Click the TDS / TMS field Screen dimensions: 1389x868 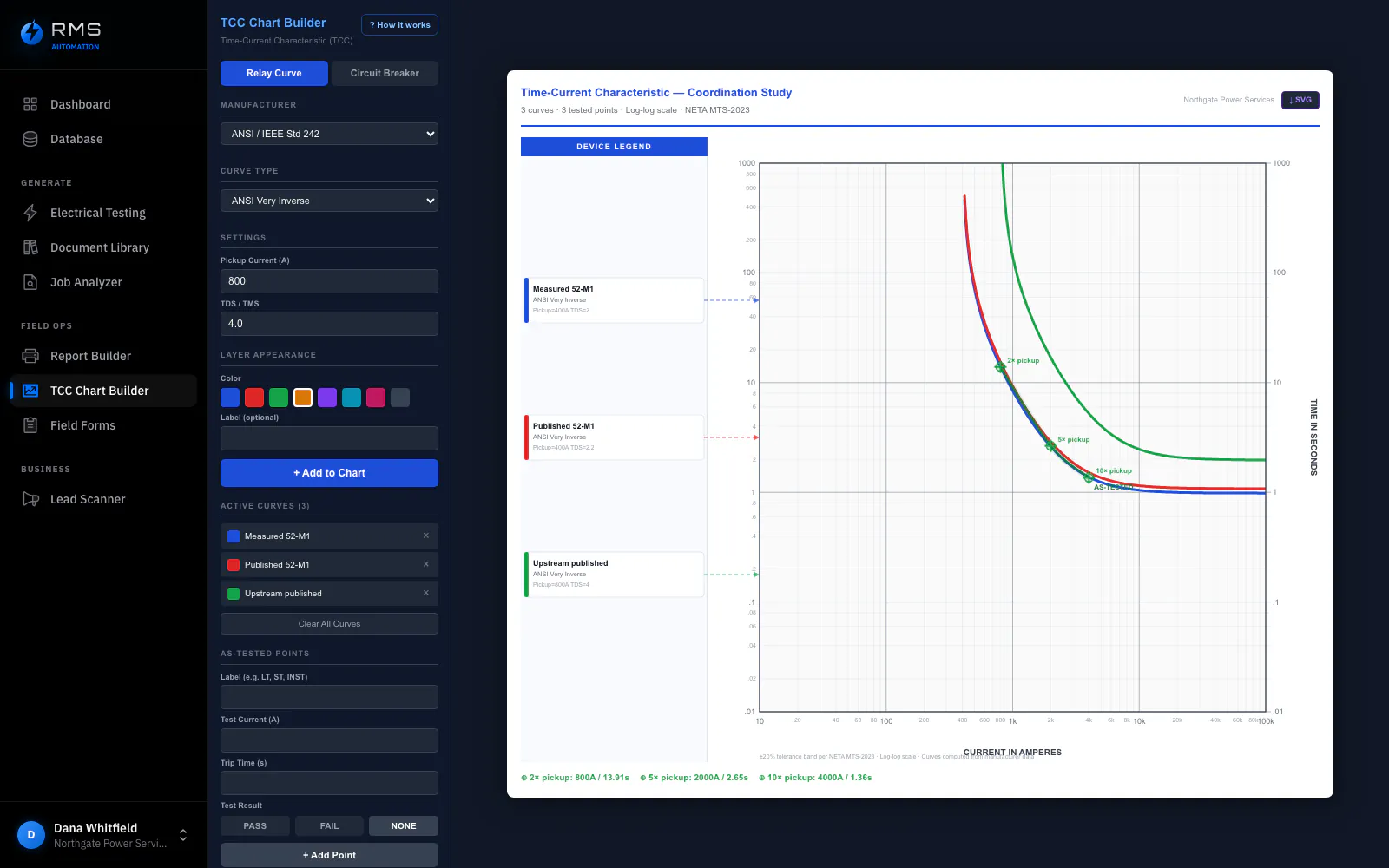click(329, 324)
